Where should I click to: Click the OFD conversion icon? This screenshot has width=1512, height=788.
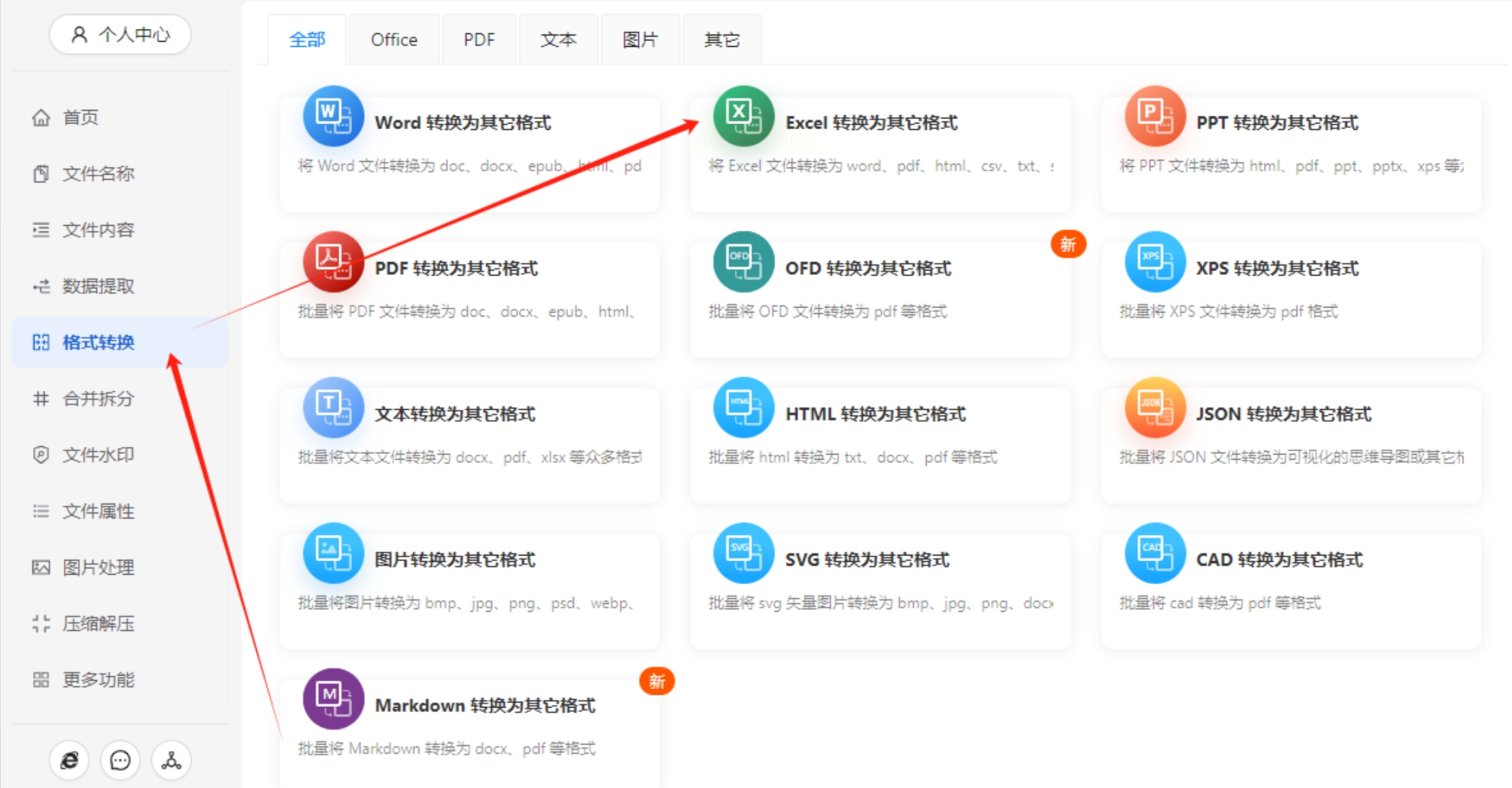click(744, 262)
